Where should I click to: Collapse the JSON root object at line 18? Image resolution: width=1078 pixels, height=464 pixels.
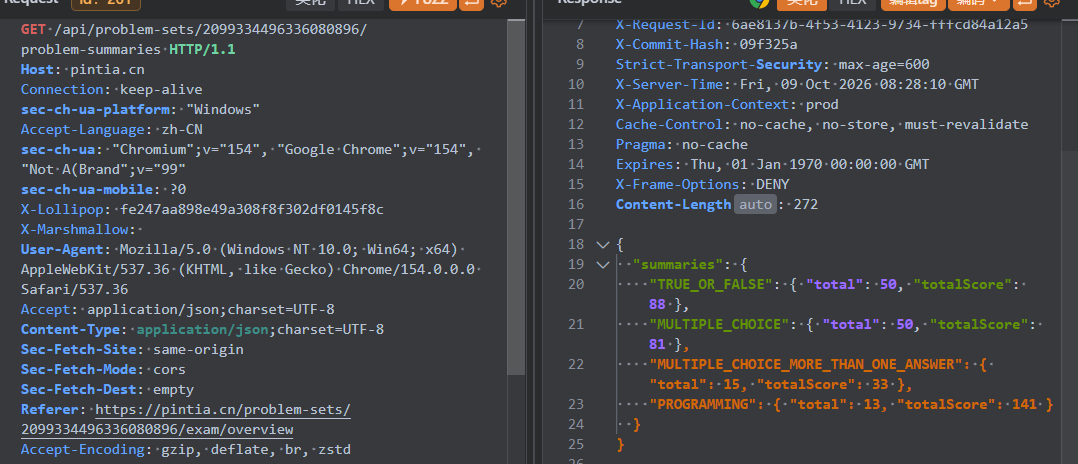[603, 245]
